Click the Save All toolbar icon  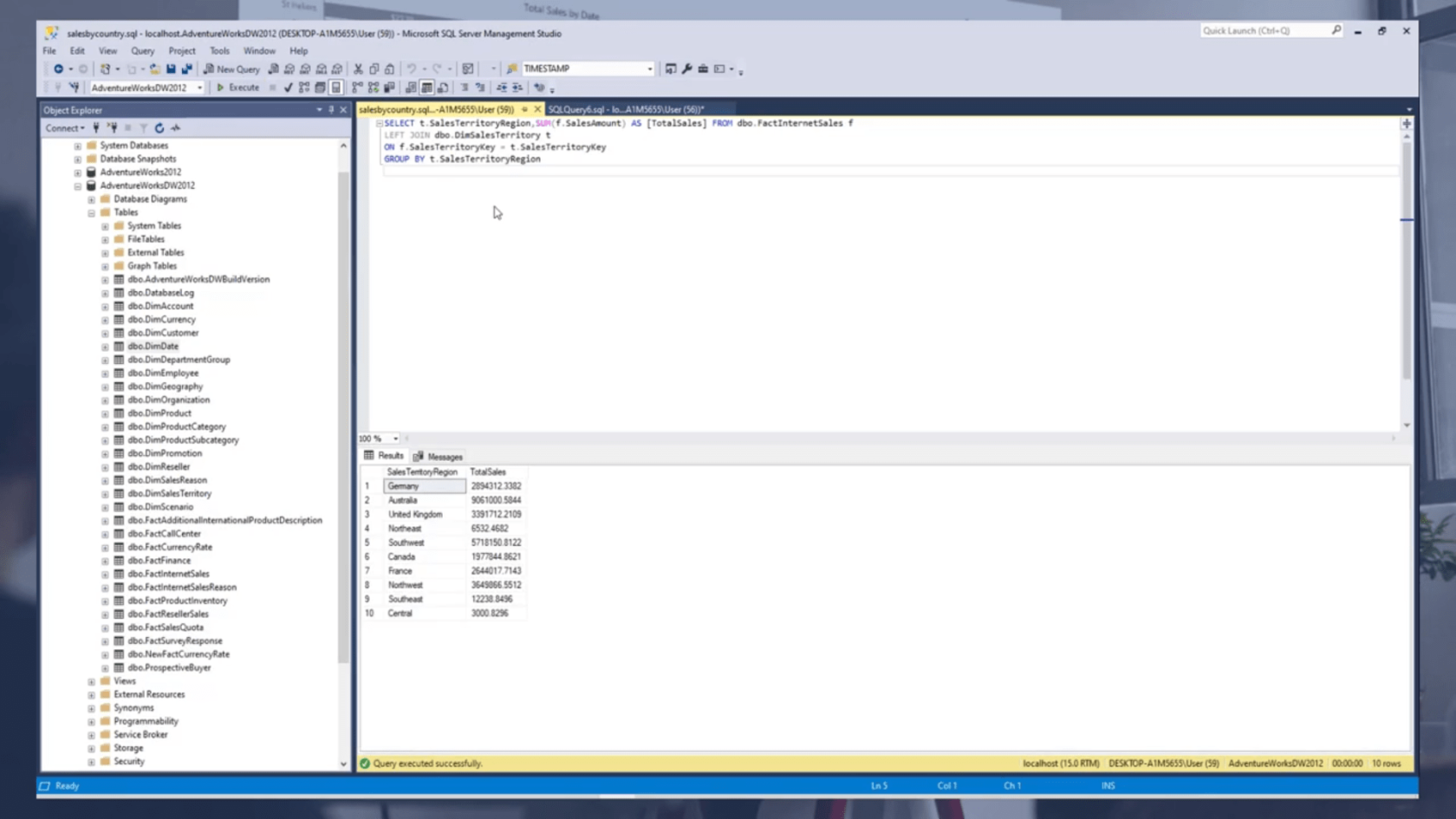(186, 68)
